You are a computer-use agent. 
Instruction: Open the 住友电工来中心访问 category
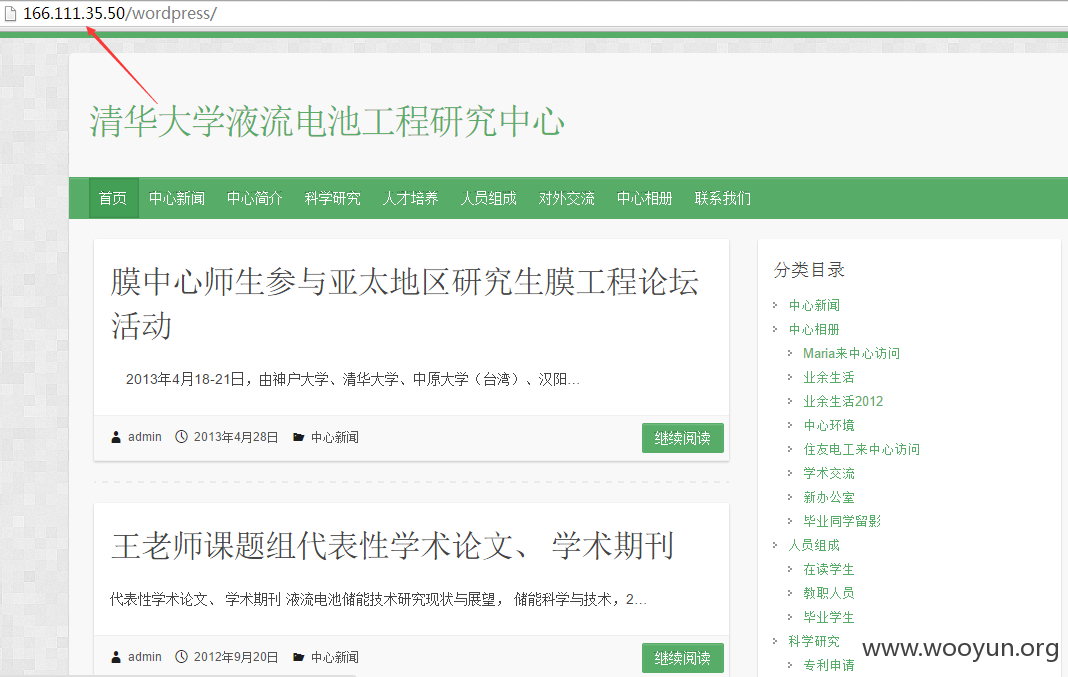pyautogui.click(x=862, y=449)
